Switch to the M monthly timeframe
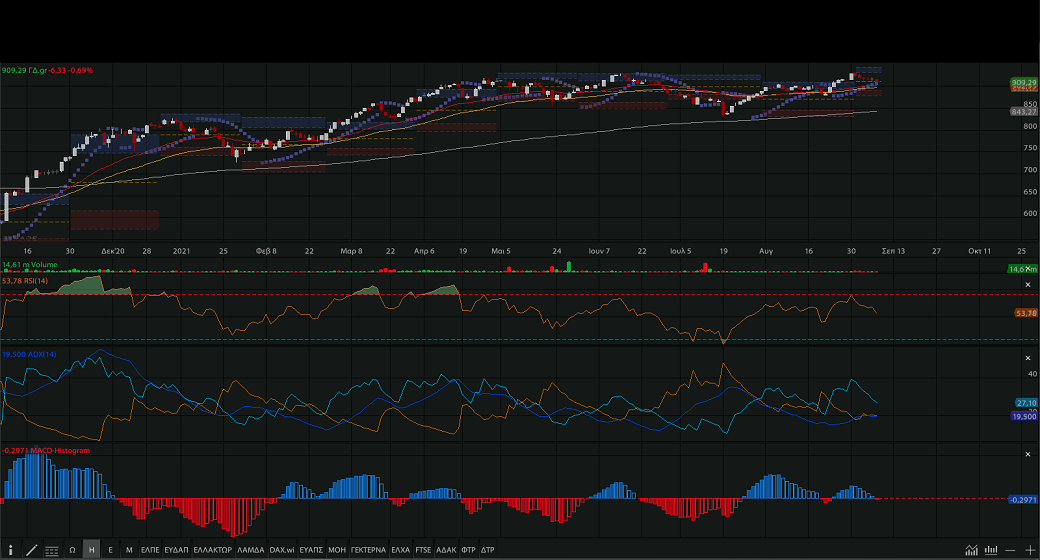The image size is (1040, 560). tap(129, 550)
